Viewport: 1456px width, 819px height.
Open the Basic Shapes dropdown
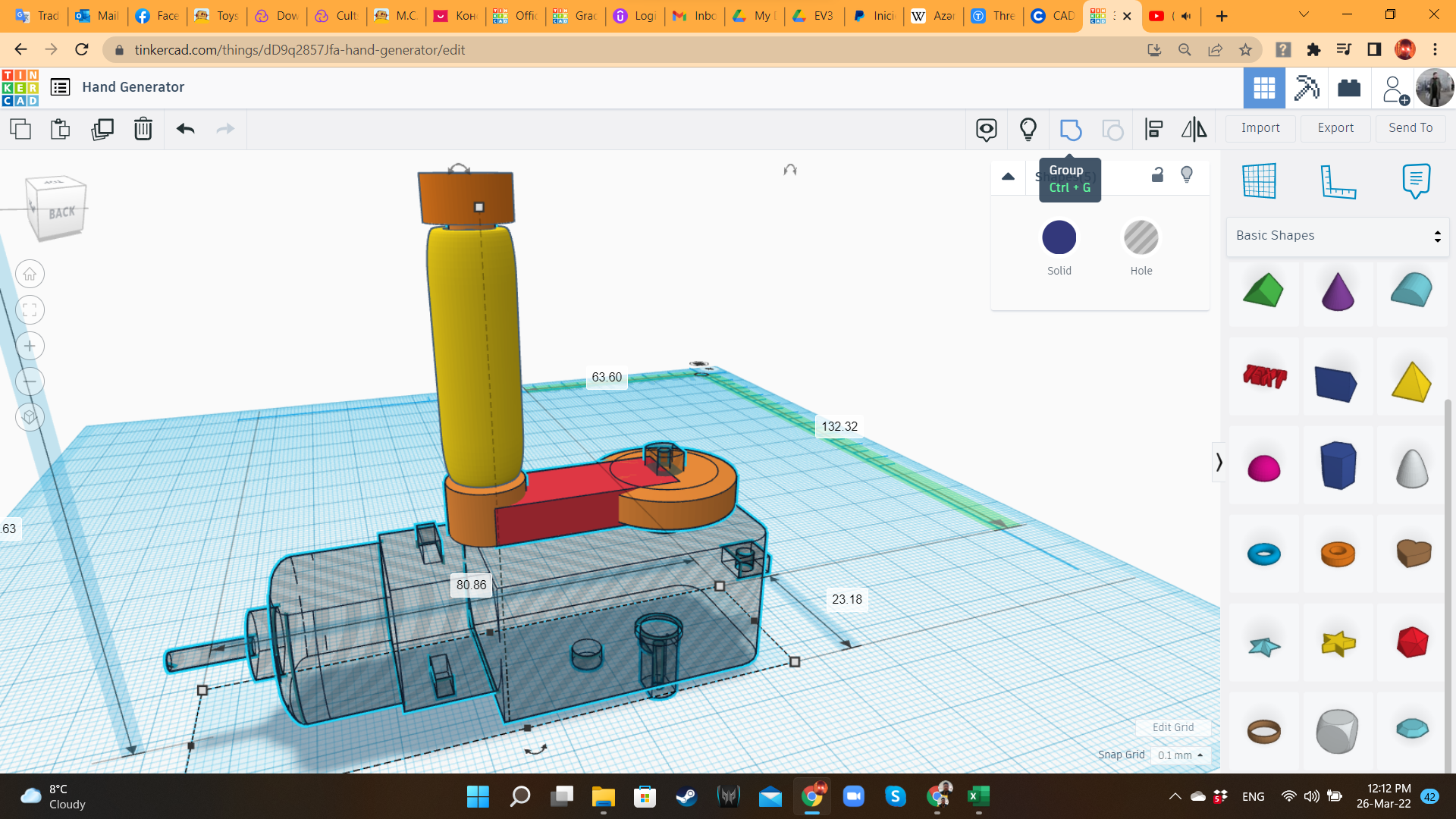(x=1338, y=236)
